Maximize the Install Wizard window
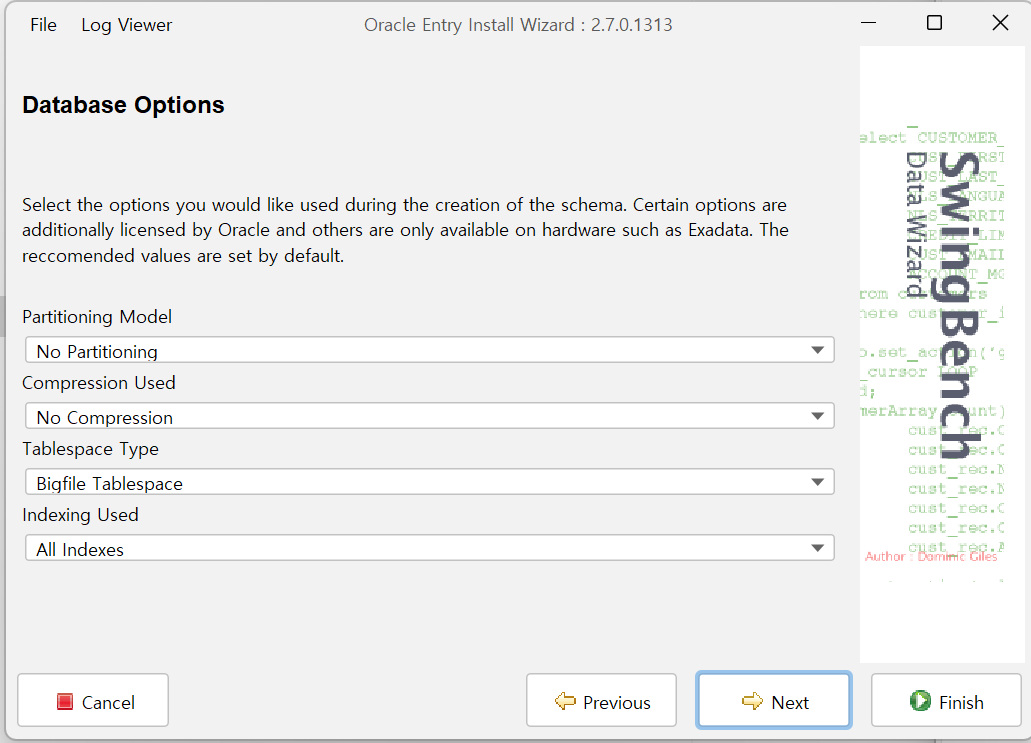This screenshot has width=1031, height=743. [x=934, y=23]
